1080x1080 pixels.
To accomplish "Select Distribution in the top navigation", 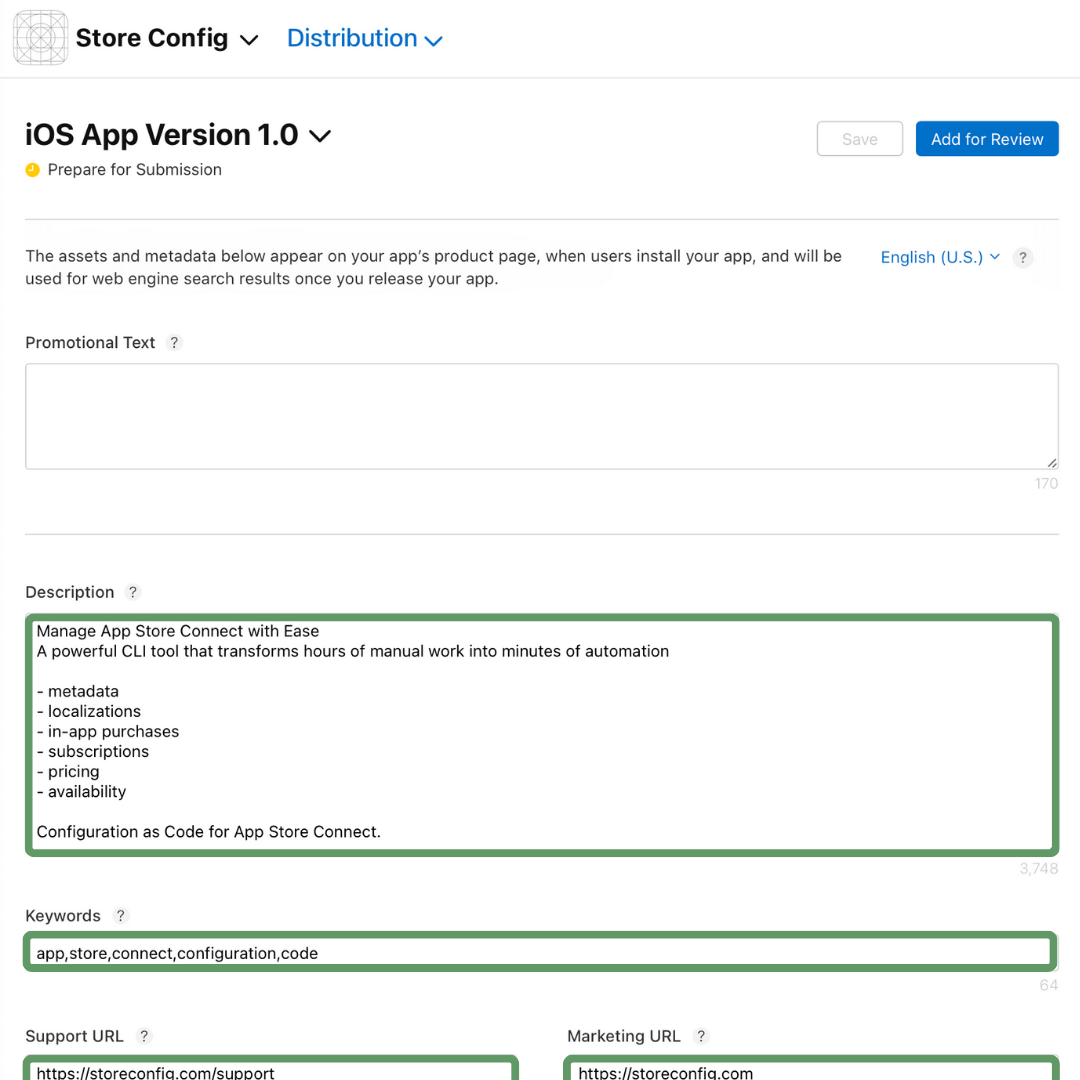I will (352, 38).
